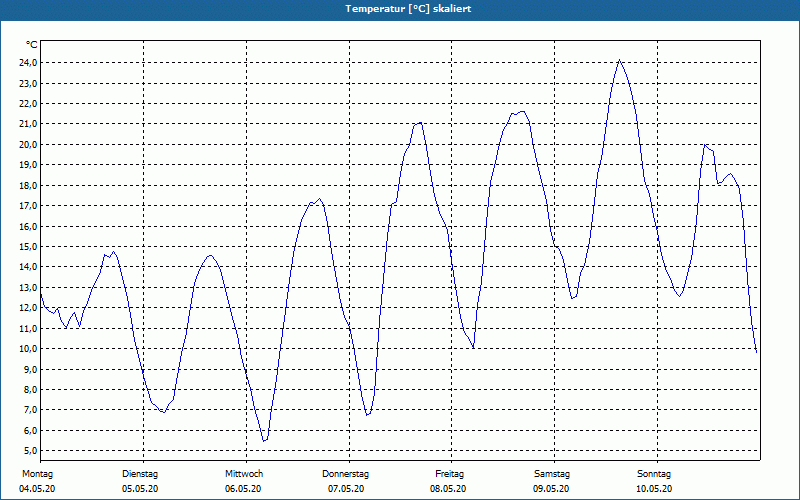Click the °C axis unit label
Image resolution: width=800 pixels, height=500 pixels.
point(31,45)
